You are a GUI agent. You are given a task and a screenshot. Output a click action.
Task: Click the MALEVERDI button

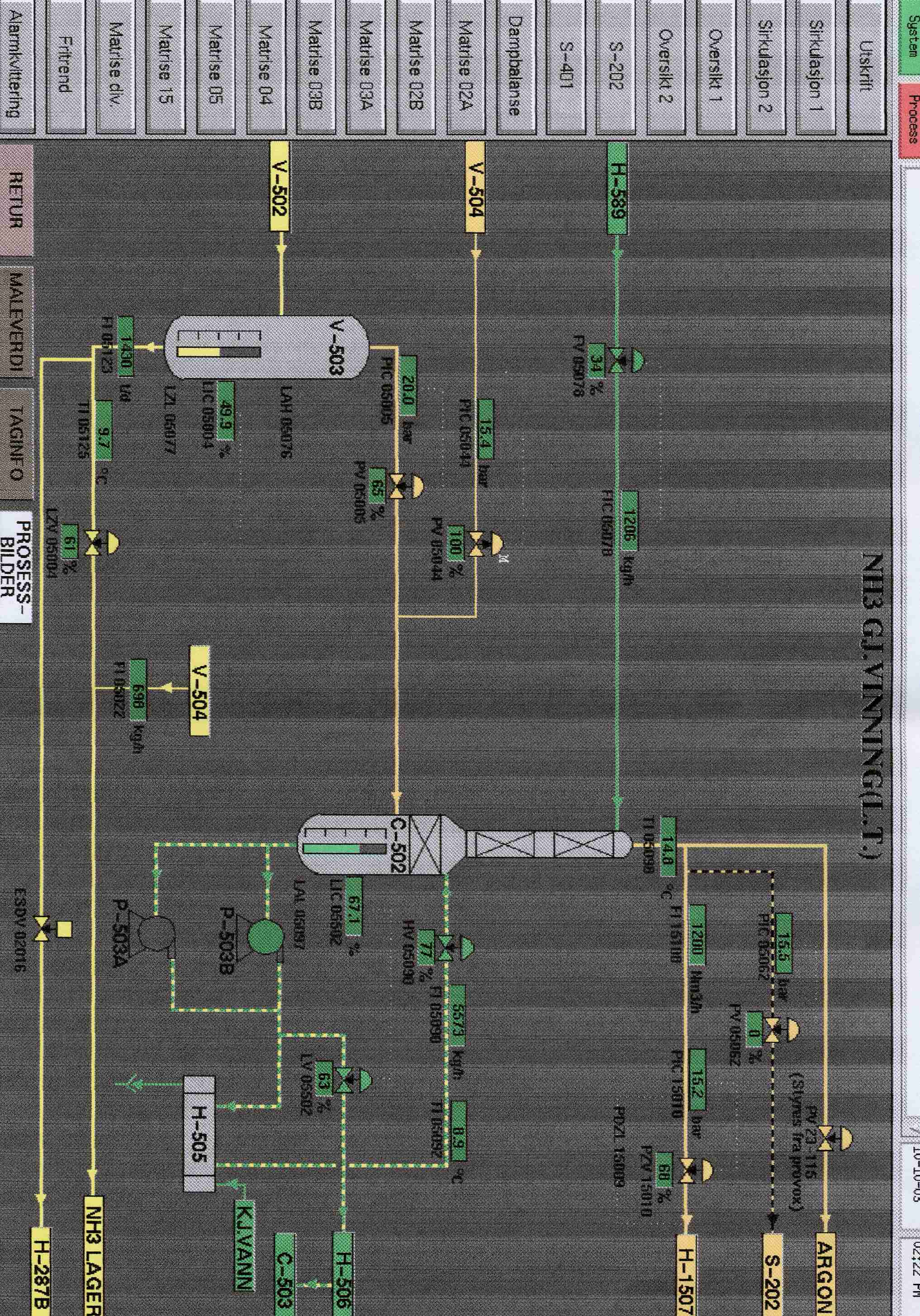click(17, 322)
